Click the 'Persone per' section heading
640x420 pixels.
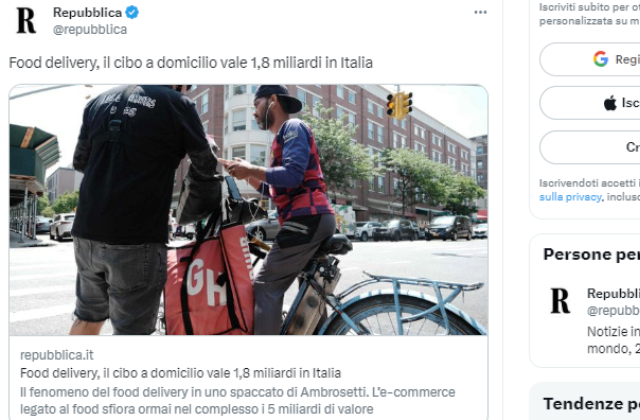pos(591,254)
